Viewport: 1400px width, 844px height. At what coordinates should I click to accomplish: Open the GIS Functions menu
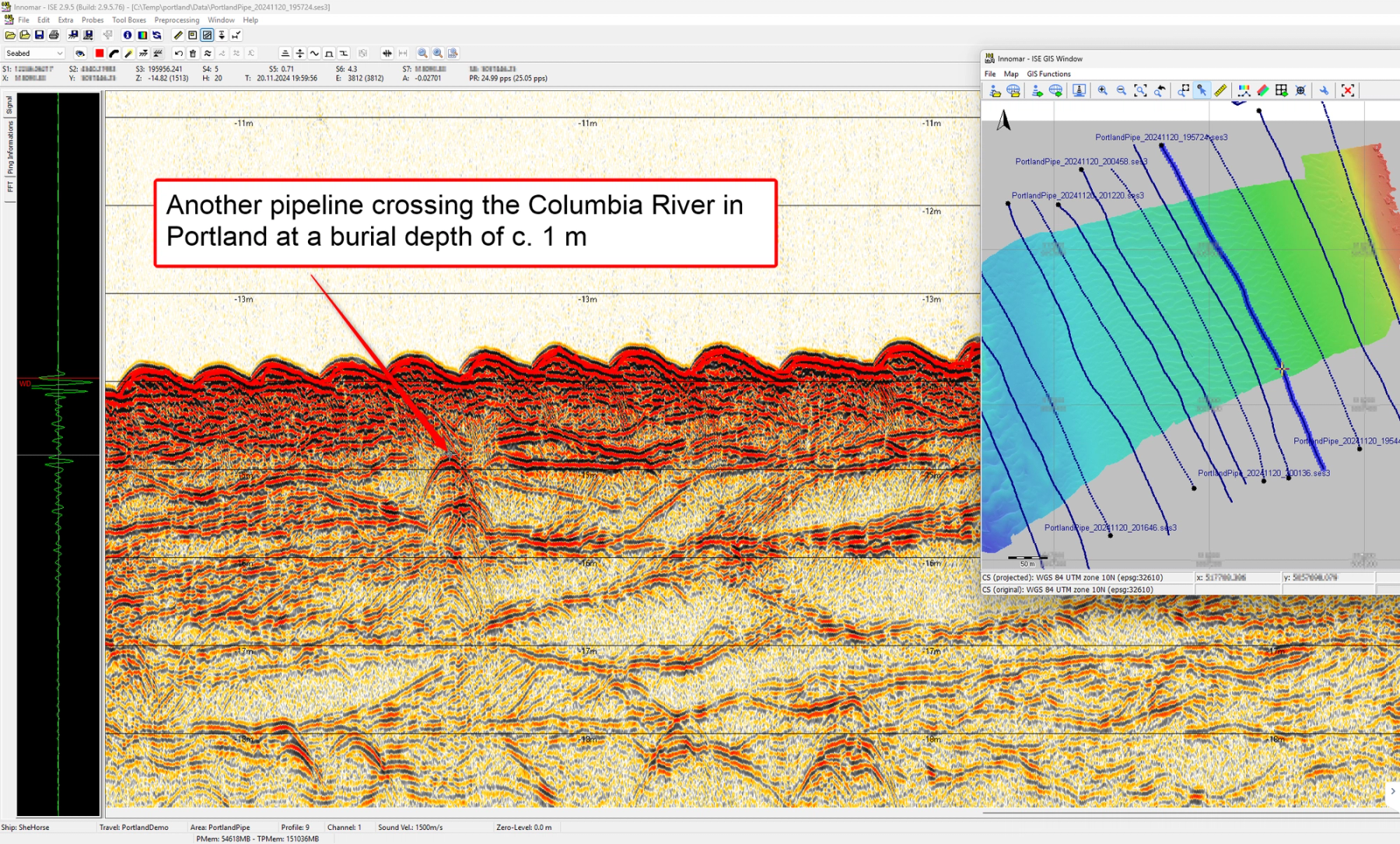1048,74
